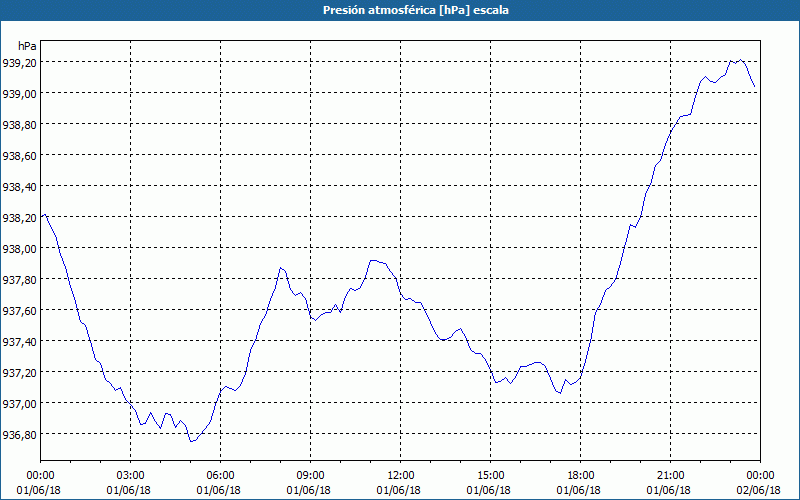Click the 937,60 y-axis value
The width and height of the screenshot is (800, 500).
pyautogui.click(x=20, y=311)
